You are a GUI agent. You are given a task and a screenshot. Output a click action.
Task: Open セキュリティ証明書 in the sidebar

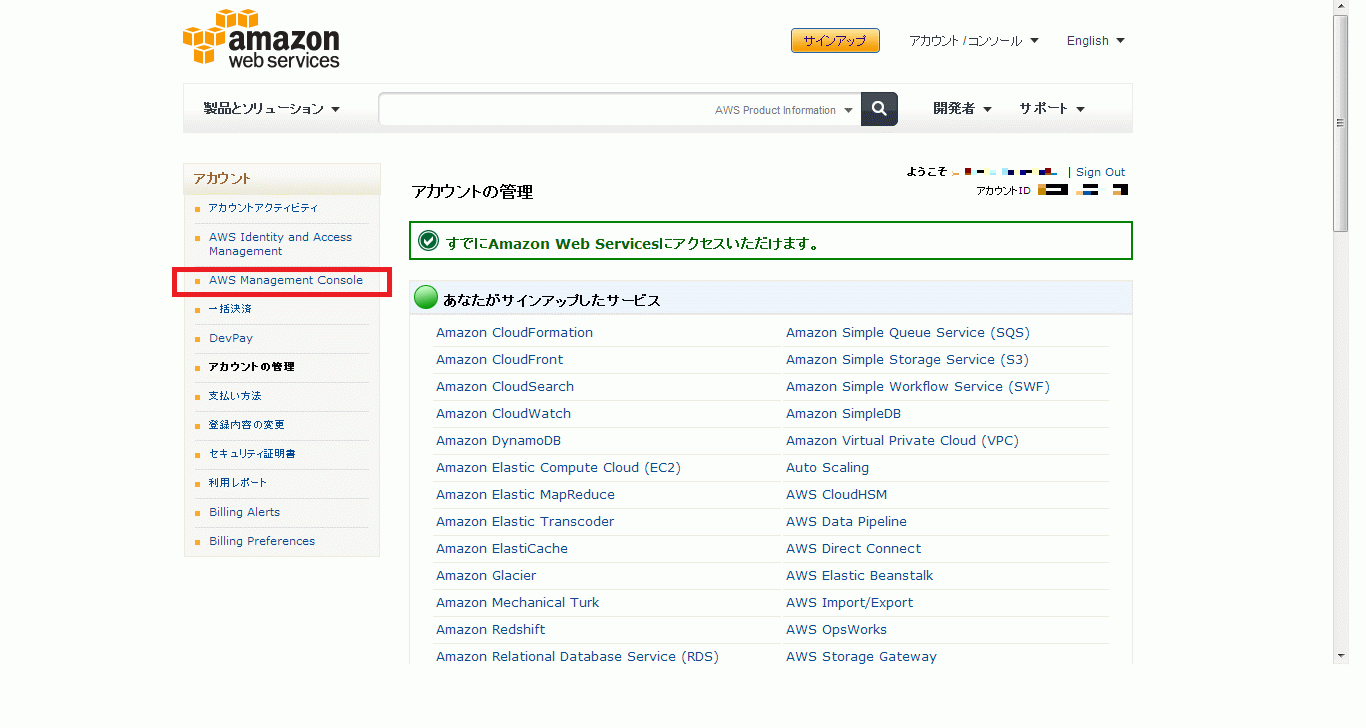coord(252,454)
